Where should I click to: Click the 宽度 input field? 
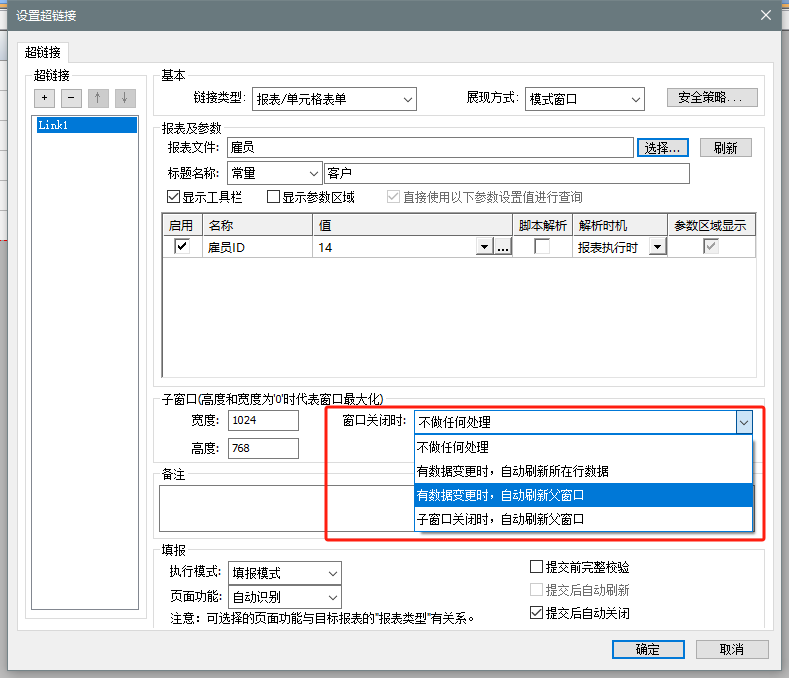pyautogui.click(x=263, y=421)
